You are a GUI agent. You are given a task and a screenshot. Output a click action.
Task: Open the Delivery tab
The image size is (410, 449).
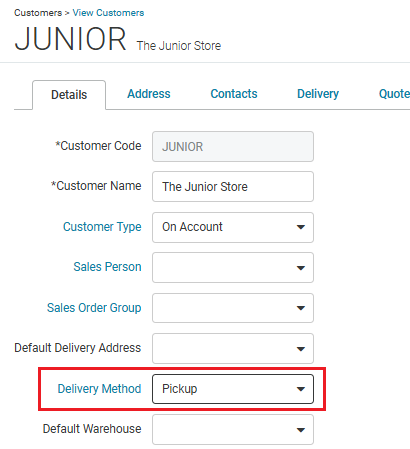(x=318, y=94)
